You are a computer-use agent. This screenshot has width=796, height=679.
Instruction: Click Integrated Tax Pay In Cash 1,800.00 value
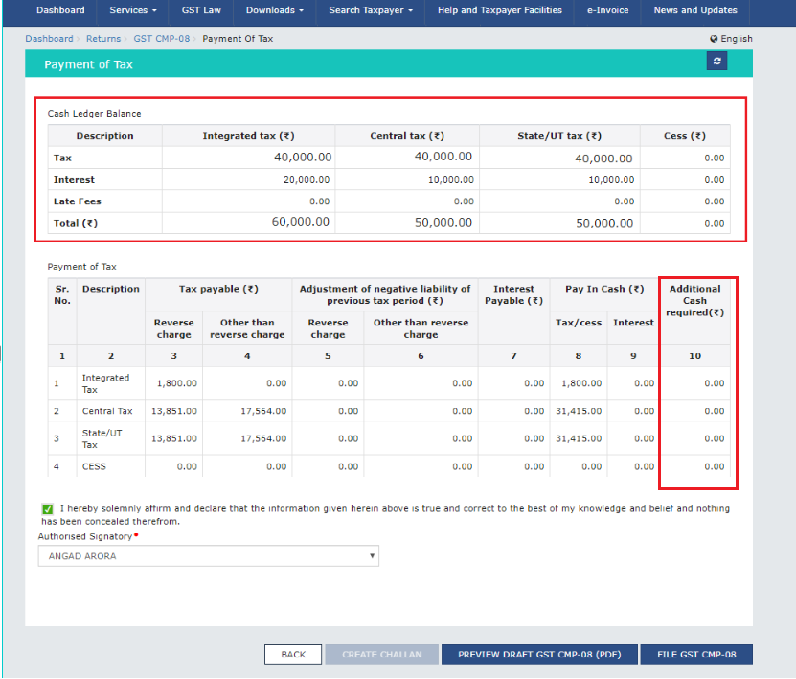(581, 383)
